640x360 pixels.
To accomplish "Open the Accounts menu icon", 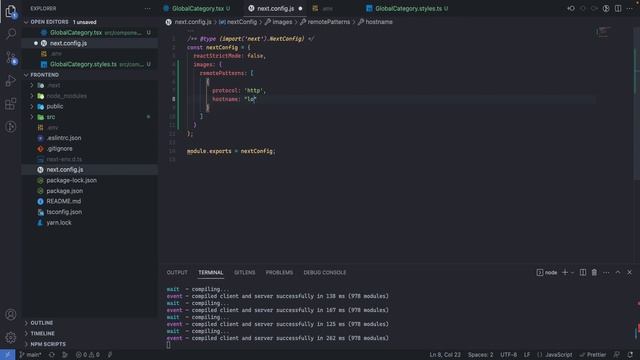I will click(11, 314).
